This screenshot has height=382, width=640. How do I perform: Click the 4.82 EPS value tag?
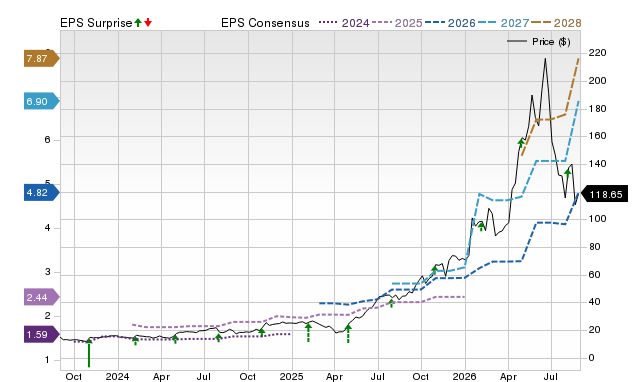click(x=41, y=193)
